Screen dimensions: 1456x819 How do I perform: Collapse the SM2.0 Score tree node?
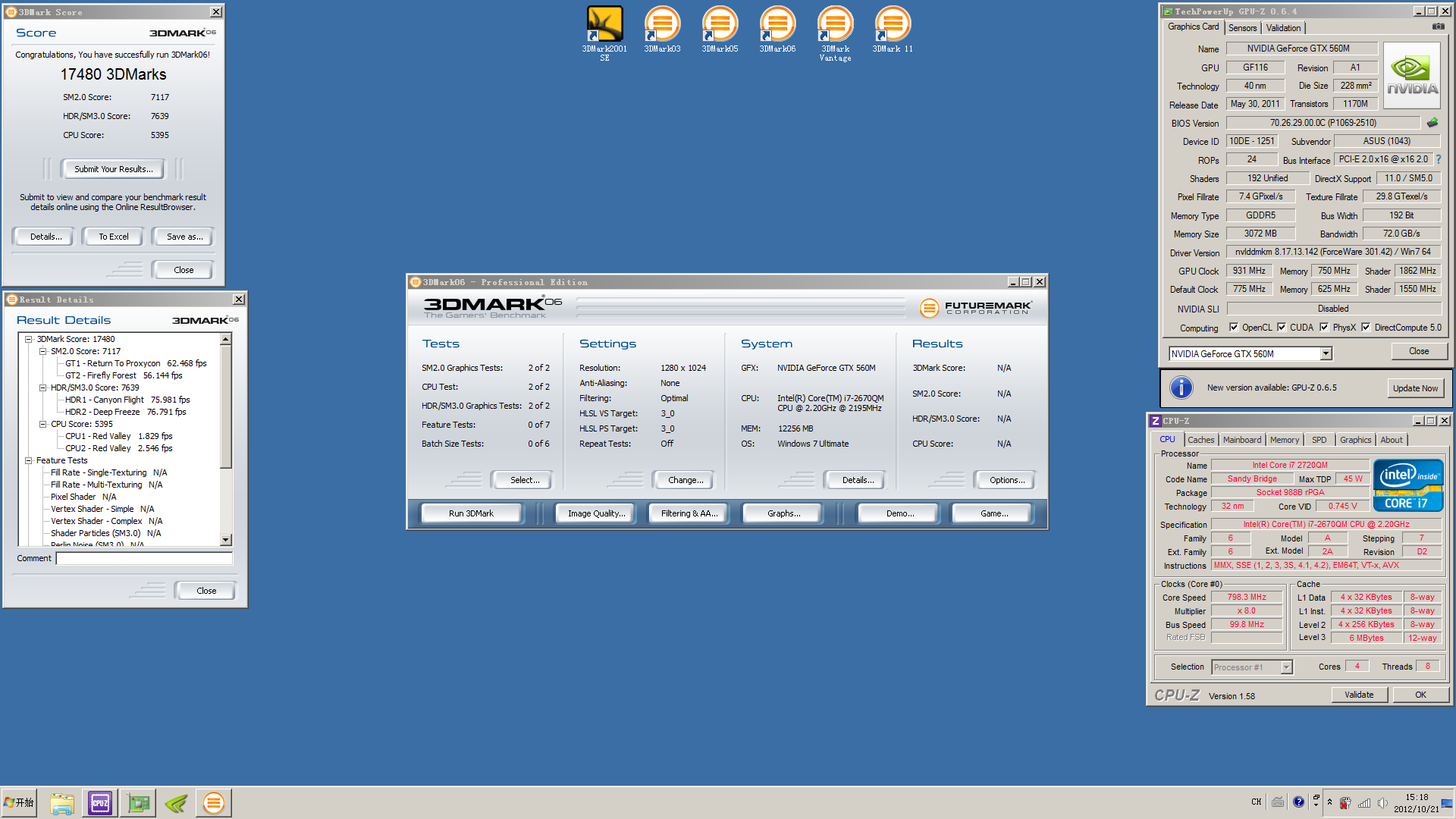43,352
